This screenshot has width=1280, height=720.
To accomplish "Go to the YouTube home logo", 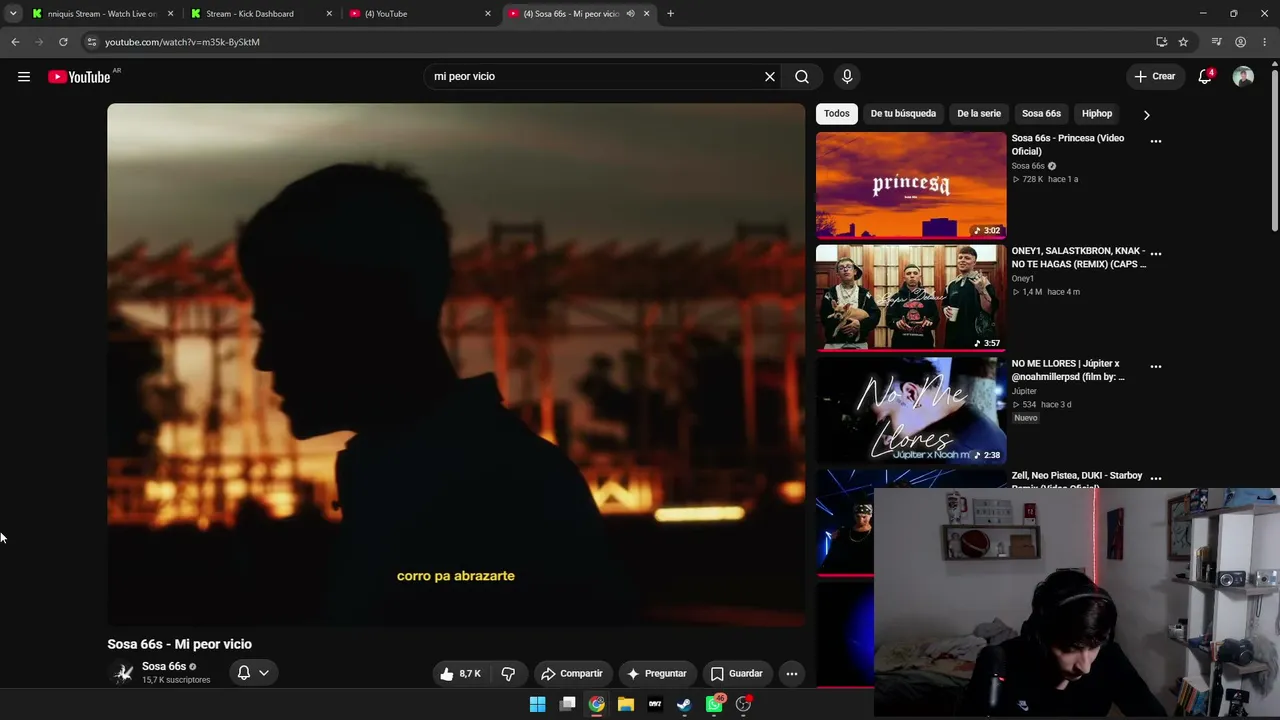I will click(x=79, y=77).
